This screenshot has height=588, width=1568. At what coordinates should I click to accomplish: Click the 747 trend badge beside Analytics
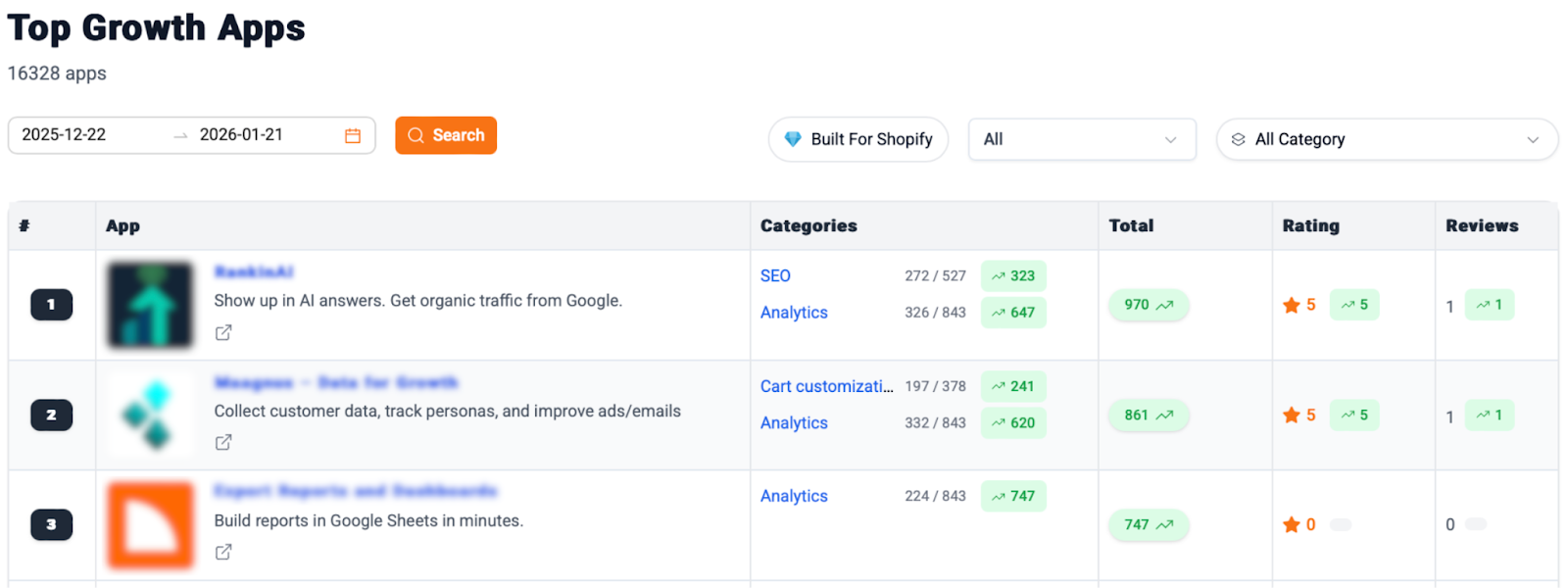coord(1013,496)
